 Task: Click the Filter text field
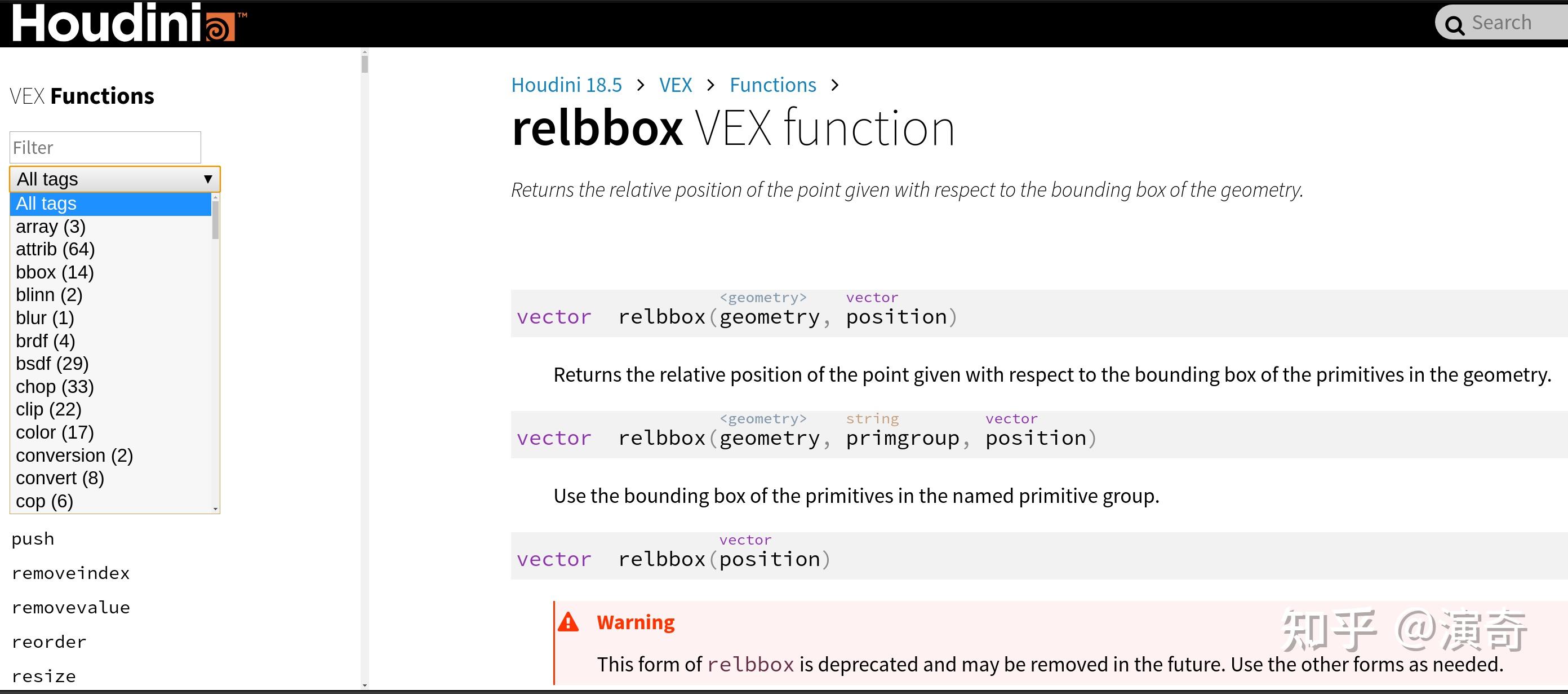tap(105, 148)
